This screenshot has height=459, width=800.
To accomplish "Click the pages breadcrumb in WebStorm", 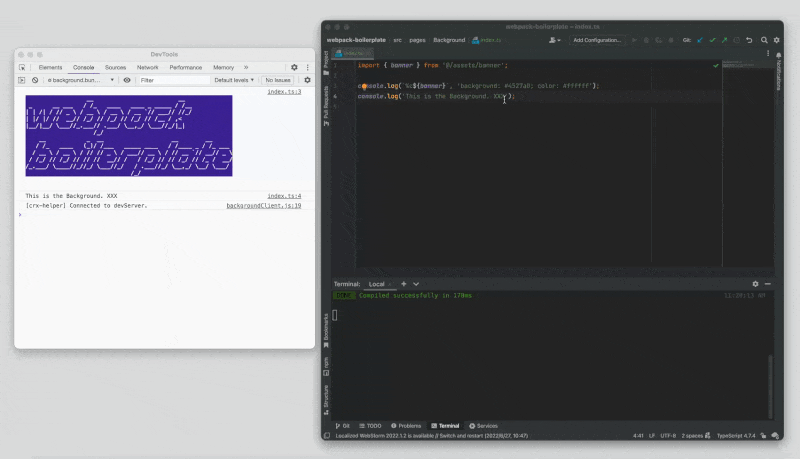I will pos(417,40).
